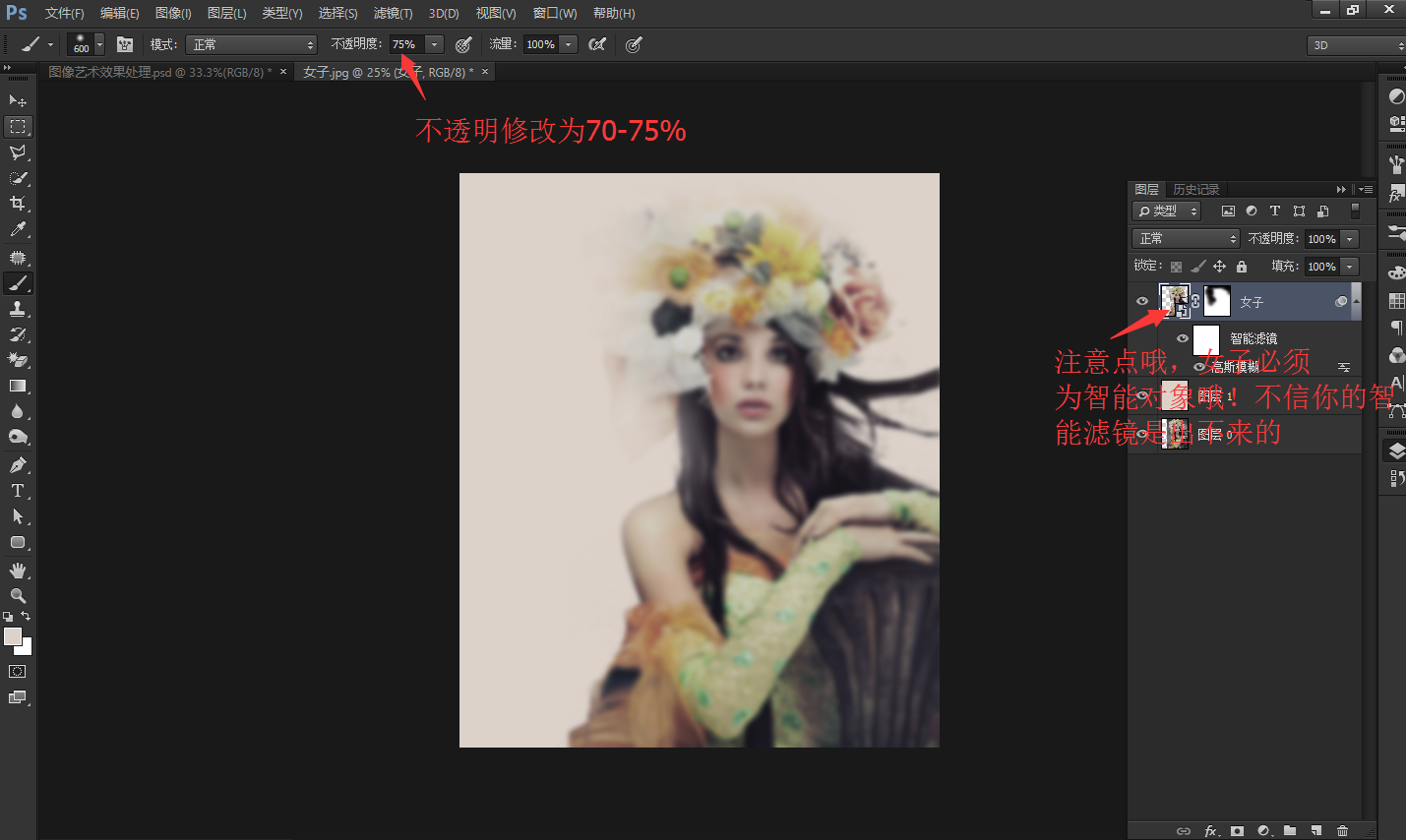Select the Clone Stamp tool
The width and height of the screenshot is (1406, 840).
point(18,309)
